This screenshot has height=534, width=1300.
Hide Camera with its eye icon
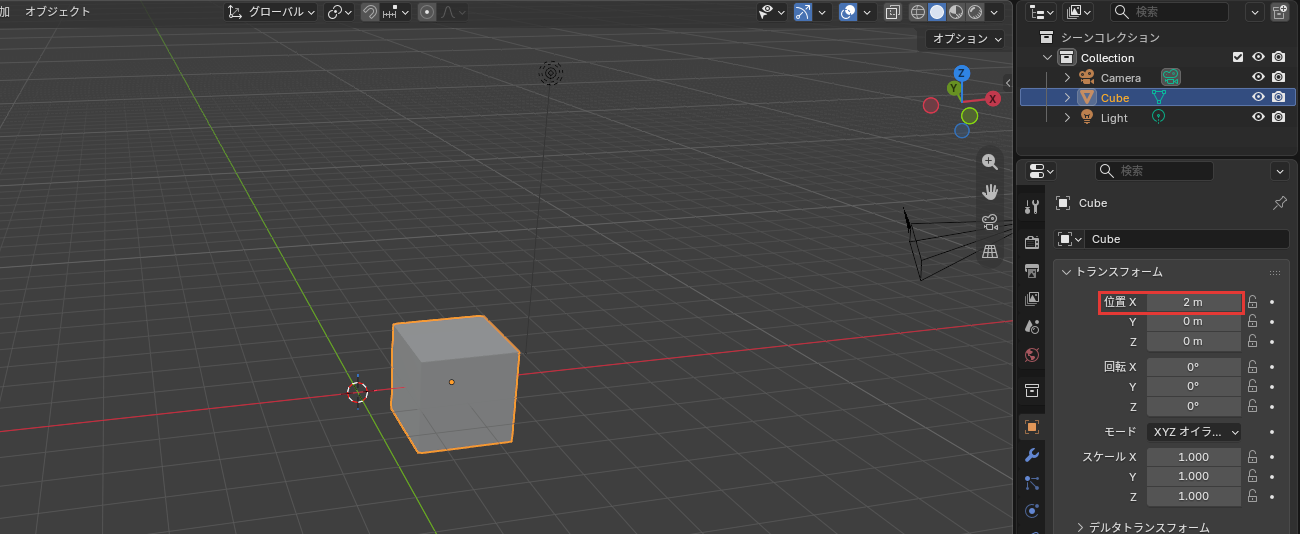pyautogui.click(x=1258, y=78)
